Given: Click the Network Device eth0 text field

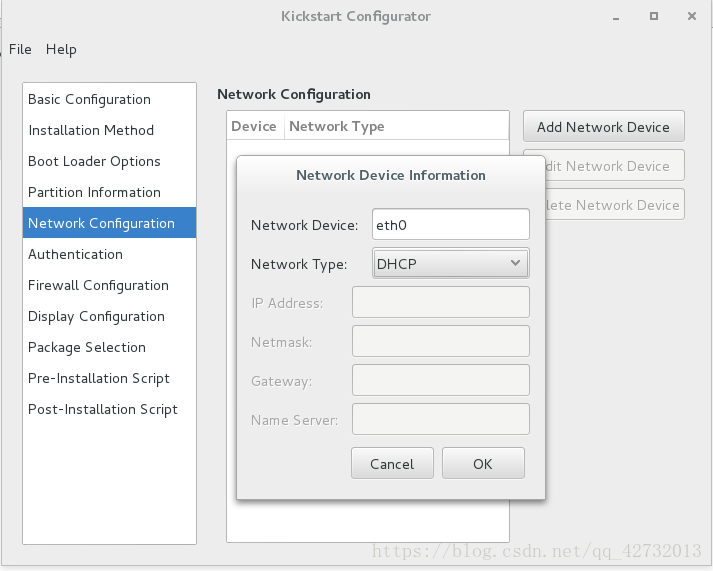Looking at the screenshot, I should click(x=451, y=224).
